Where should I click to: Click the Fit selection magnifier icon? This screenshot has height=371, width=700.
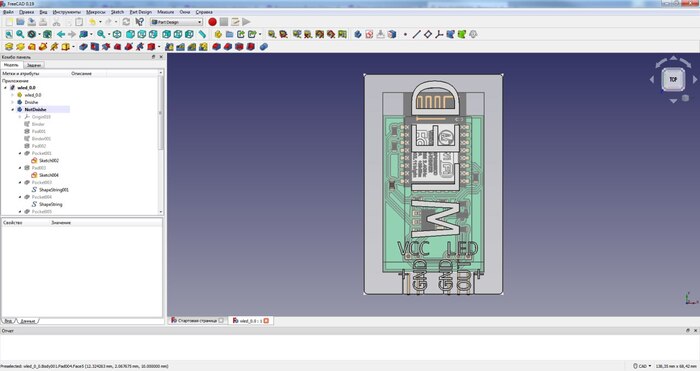tap(21, 34)
